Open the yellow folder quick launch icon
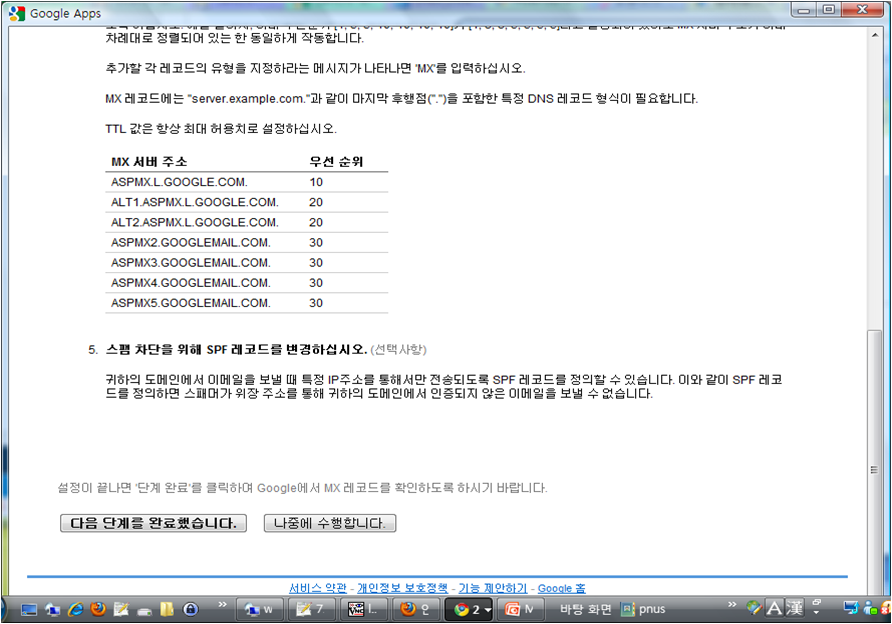The image size is (892, 624). [x=167, y=610]
